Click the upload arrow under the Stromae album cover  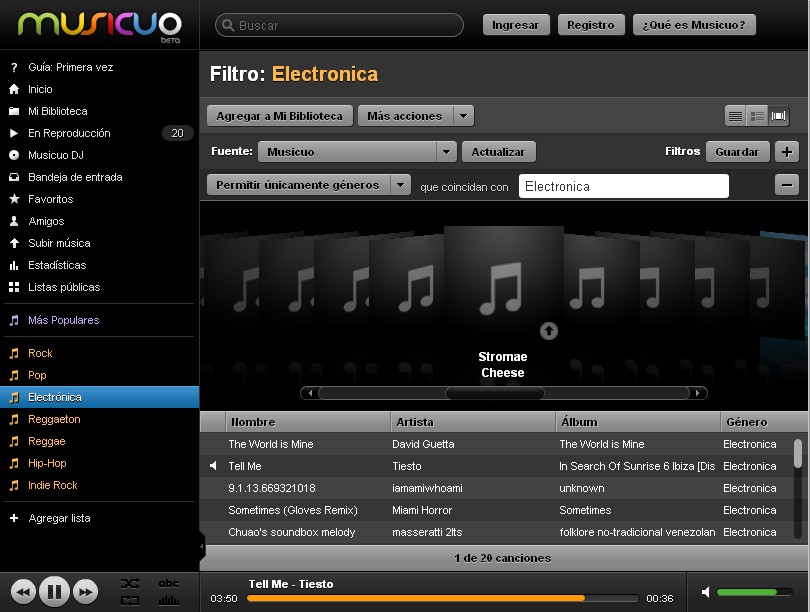coord(549,331)
